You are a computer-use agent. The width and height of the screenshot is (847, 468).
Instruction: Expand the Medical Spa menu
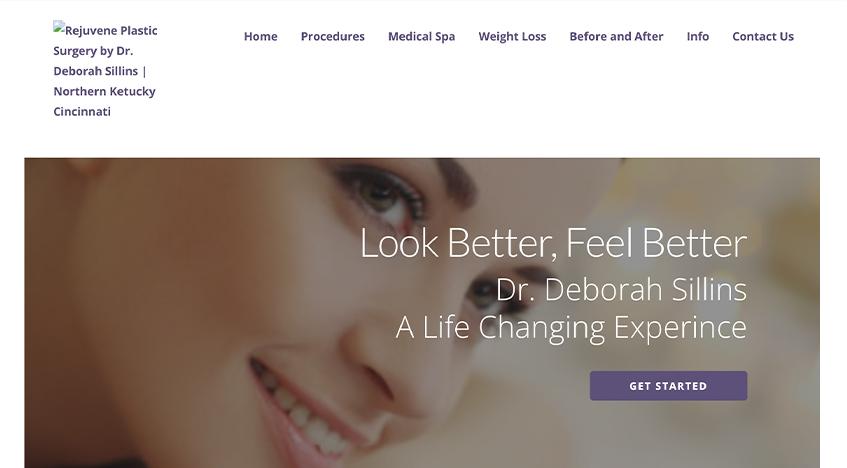point(421,36)
